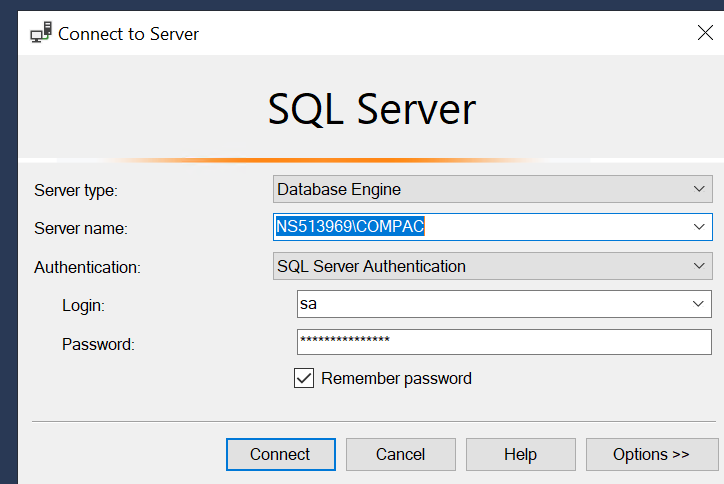Click the Authentication label

click(x=87, y=267)
